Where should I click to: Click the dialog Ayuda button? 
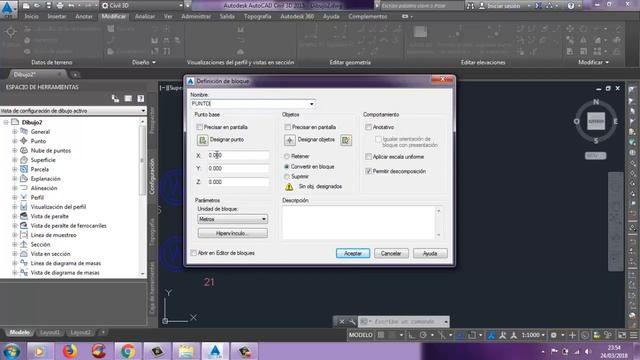point(430,253)
